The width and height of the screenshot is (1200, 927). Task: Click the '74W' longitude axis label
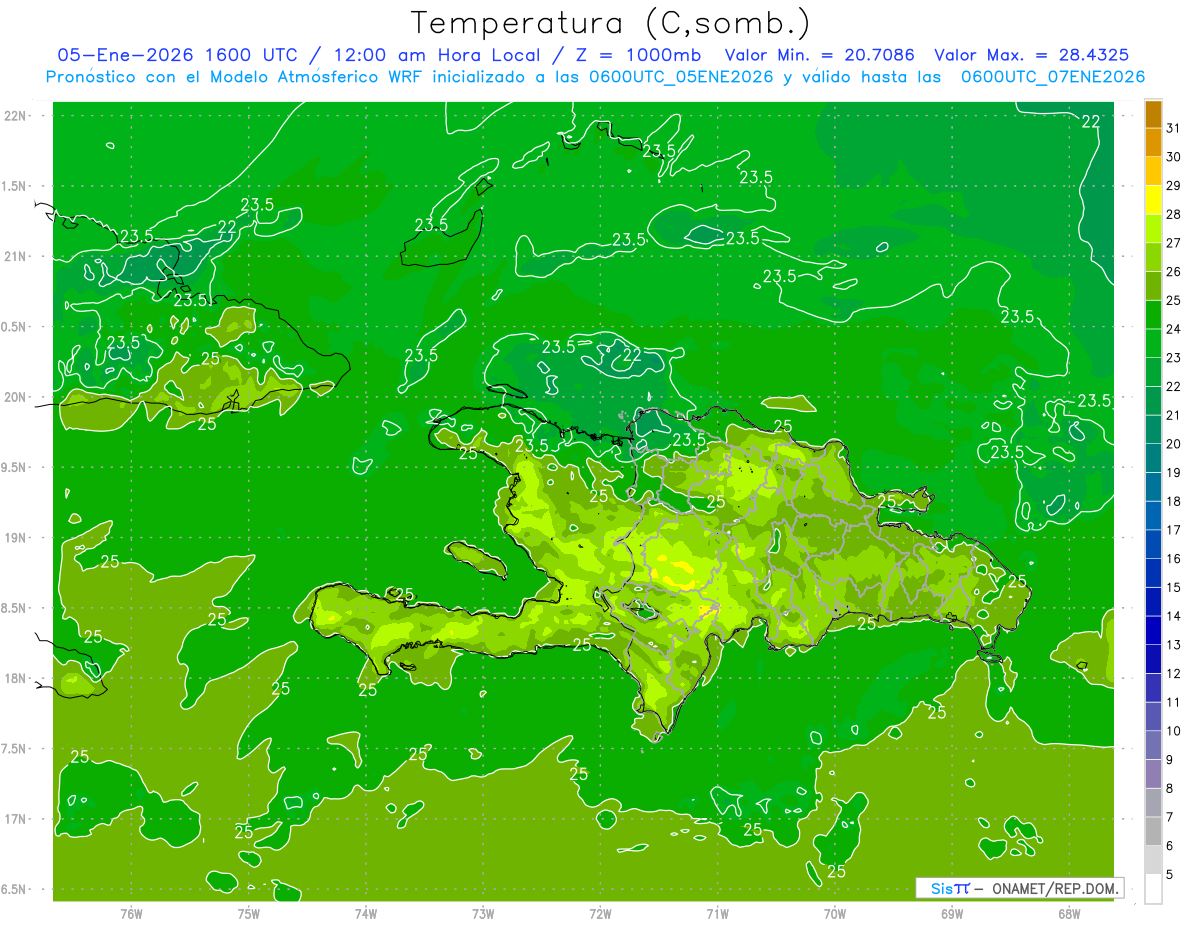pyautogui.click(x=366, y=914)
